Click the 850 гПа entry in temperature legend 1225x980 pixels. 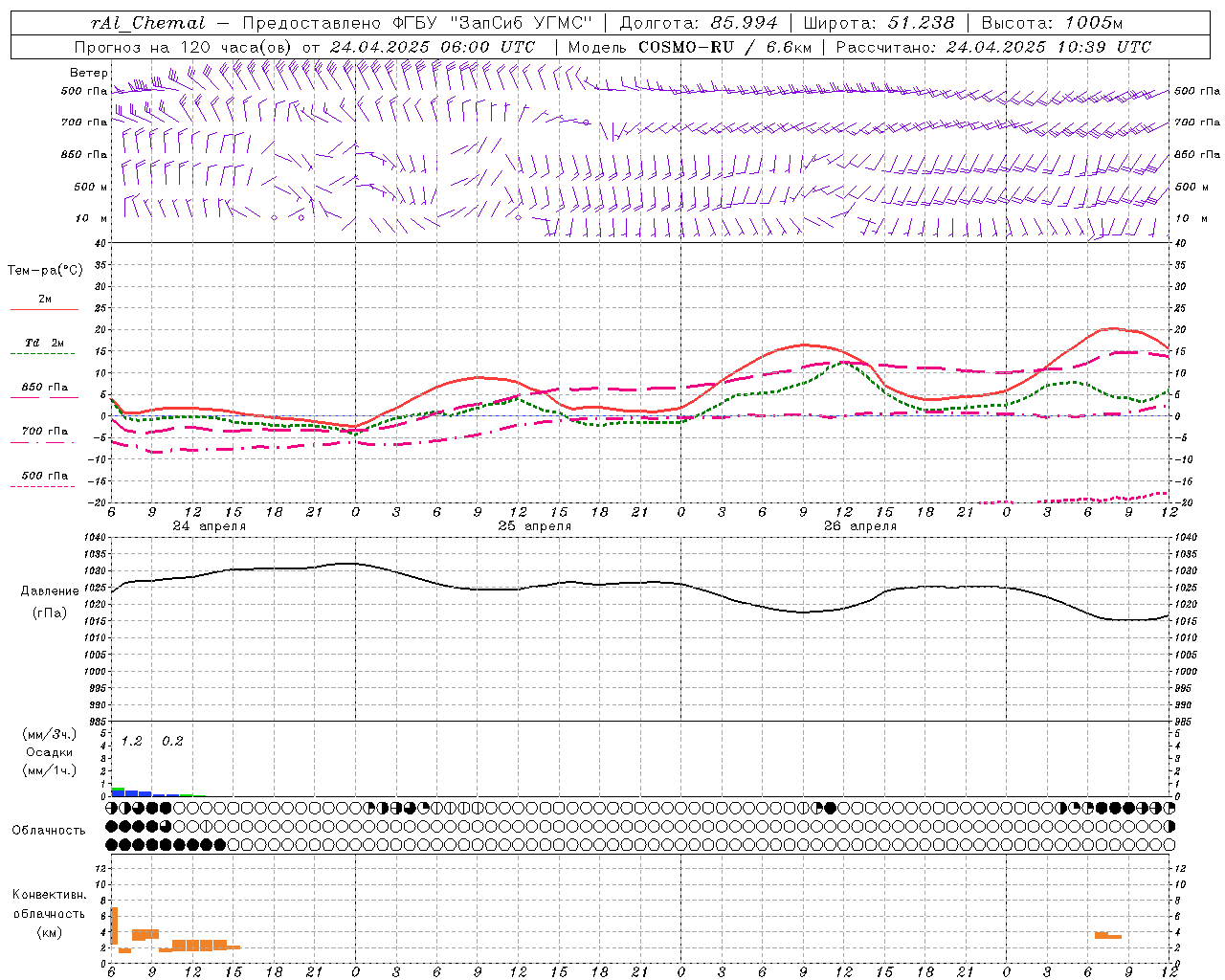(x=44, y=388)
